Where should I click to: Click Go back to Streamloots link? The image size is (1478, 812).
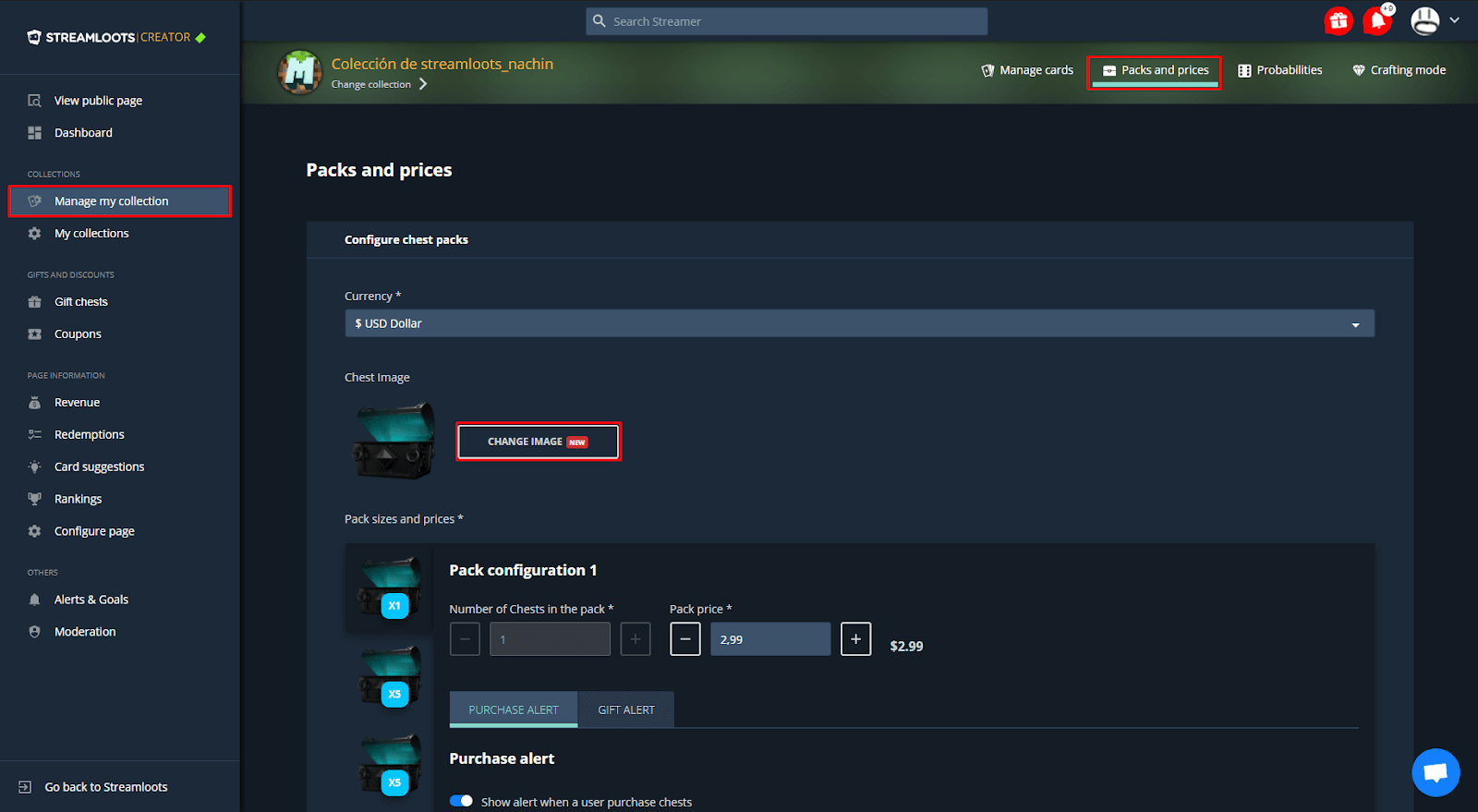pos(106,787)
